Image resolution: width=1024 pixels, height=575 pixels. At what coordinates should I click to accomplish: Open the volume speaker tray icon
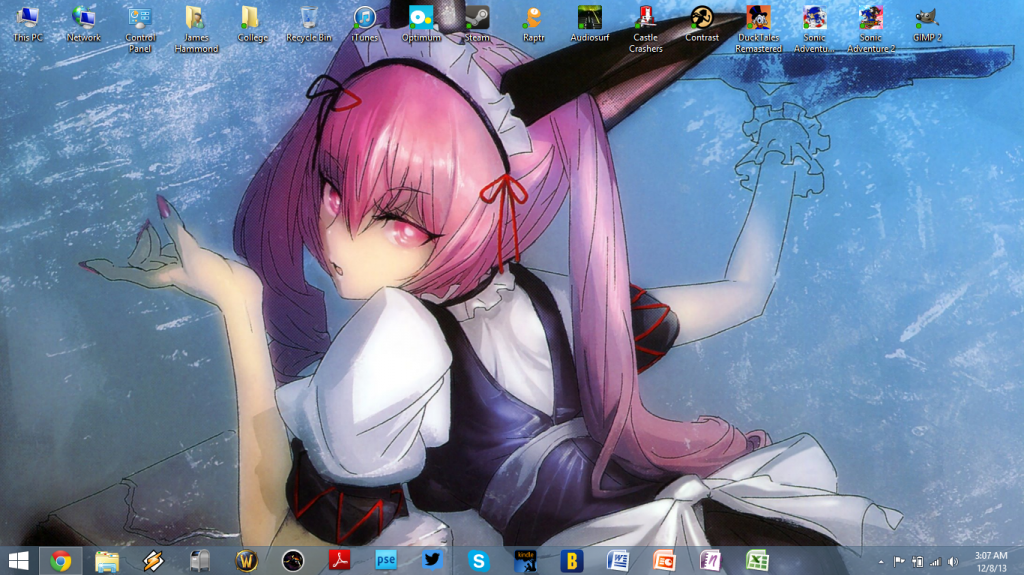point(953,561)
